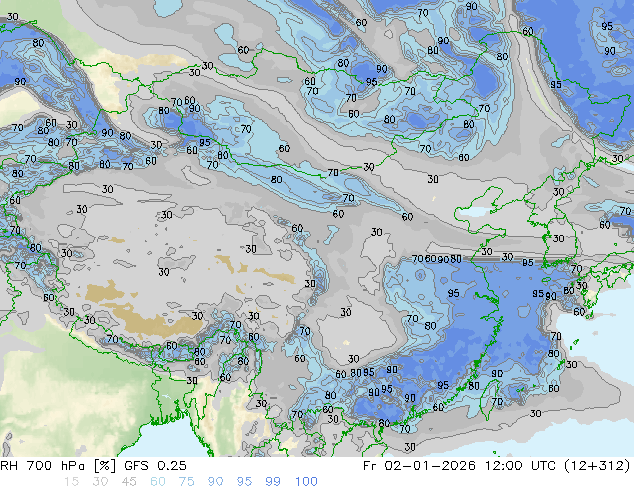634x490 pixels.
Task: Select legend value 99
Action: click(x=273, y=482)
